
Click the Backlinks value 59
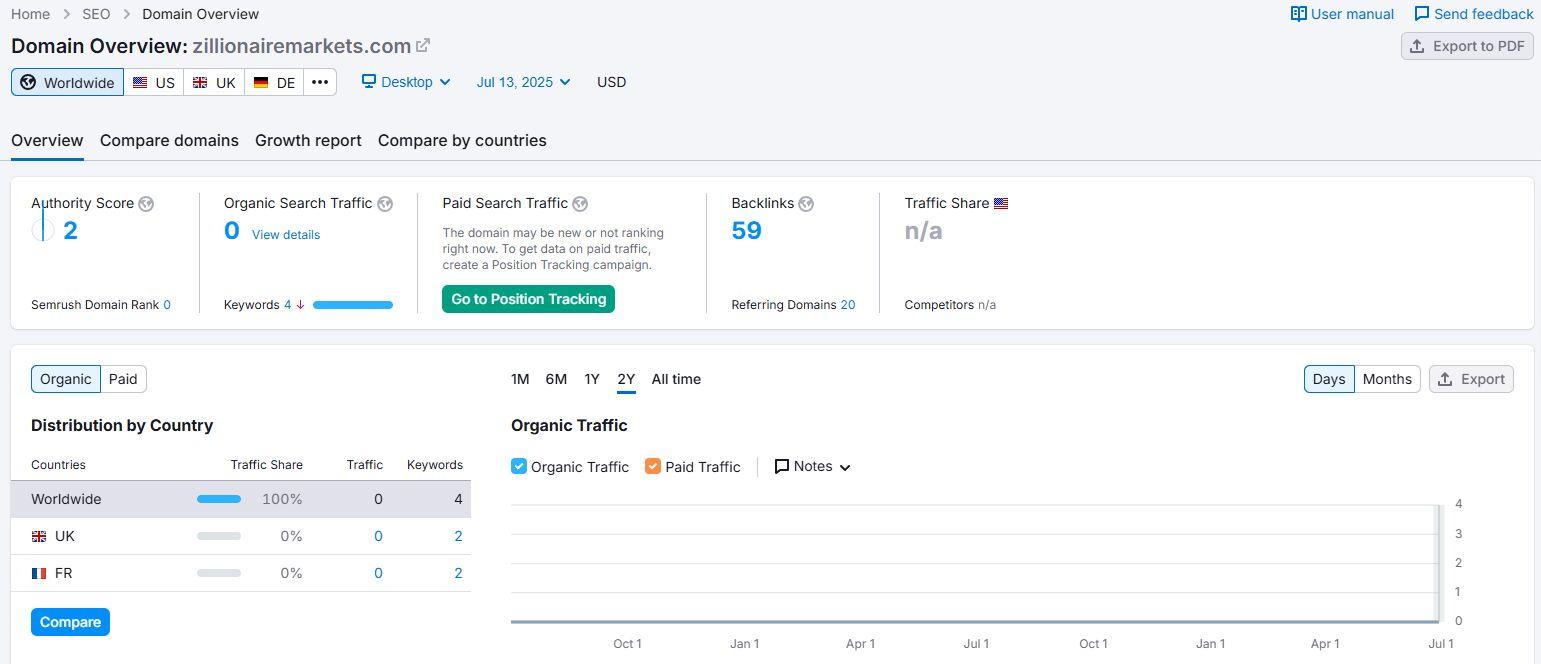click(x=746, y=231)
